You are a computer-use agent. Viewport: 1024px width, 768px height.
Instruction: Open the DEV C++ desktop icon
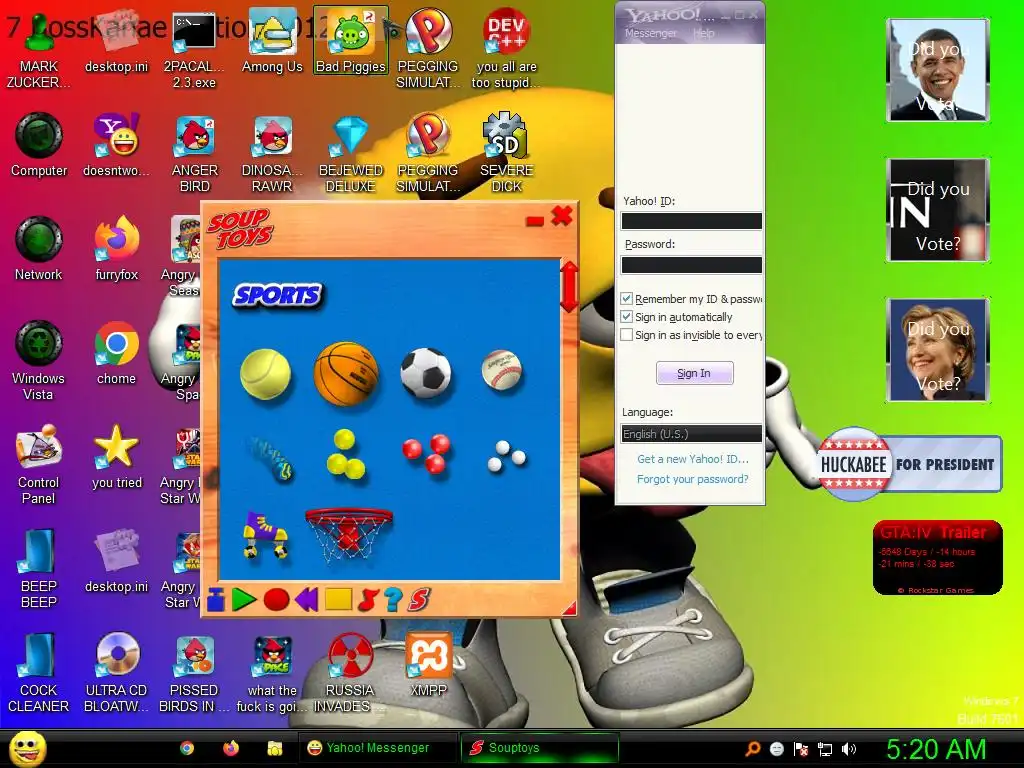click(506, 48)
